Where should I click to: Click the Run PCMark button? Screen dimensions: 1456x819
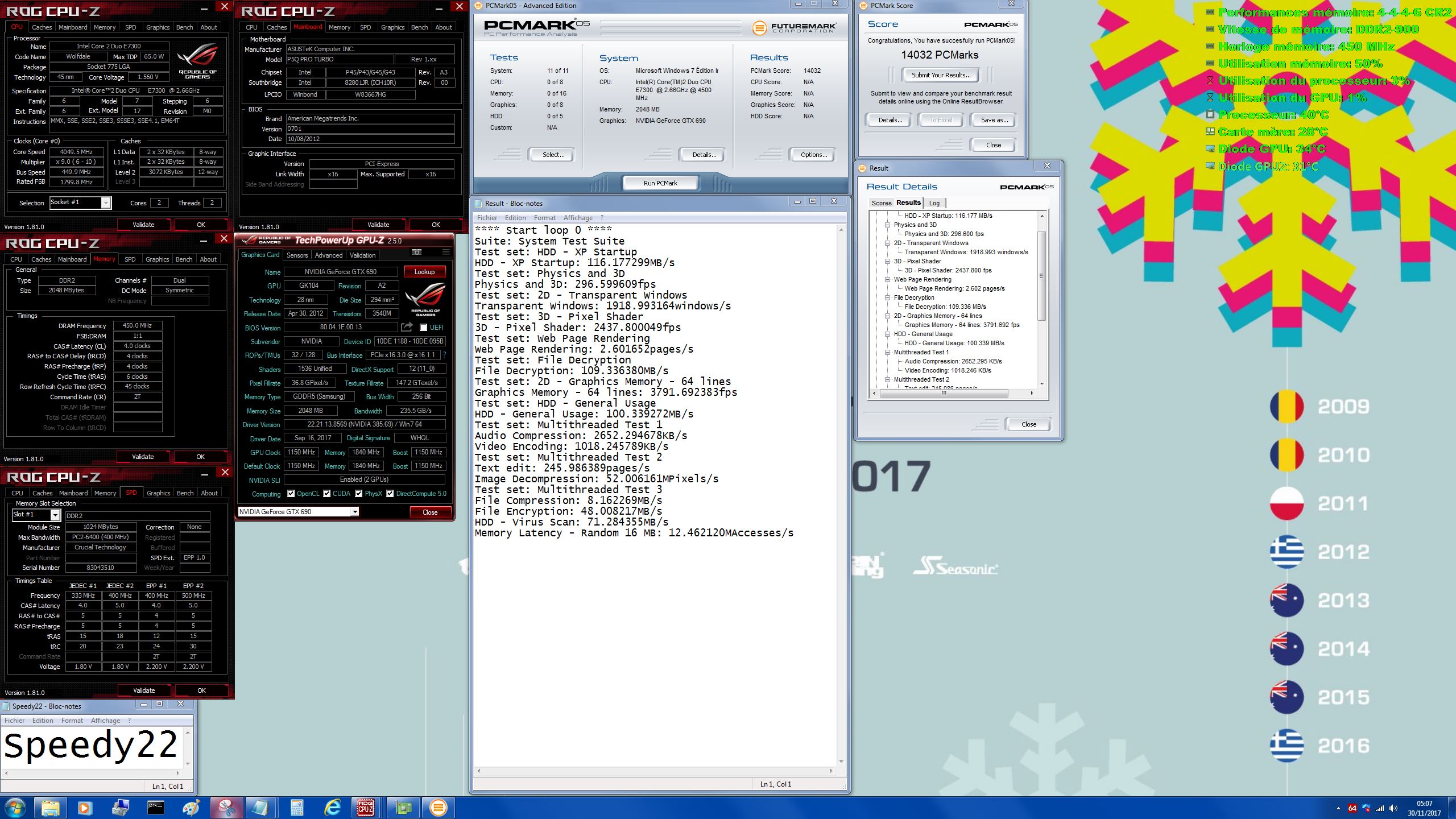[660, 183]
